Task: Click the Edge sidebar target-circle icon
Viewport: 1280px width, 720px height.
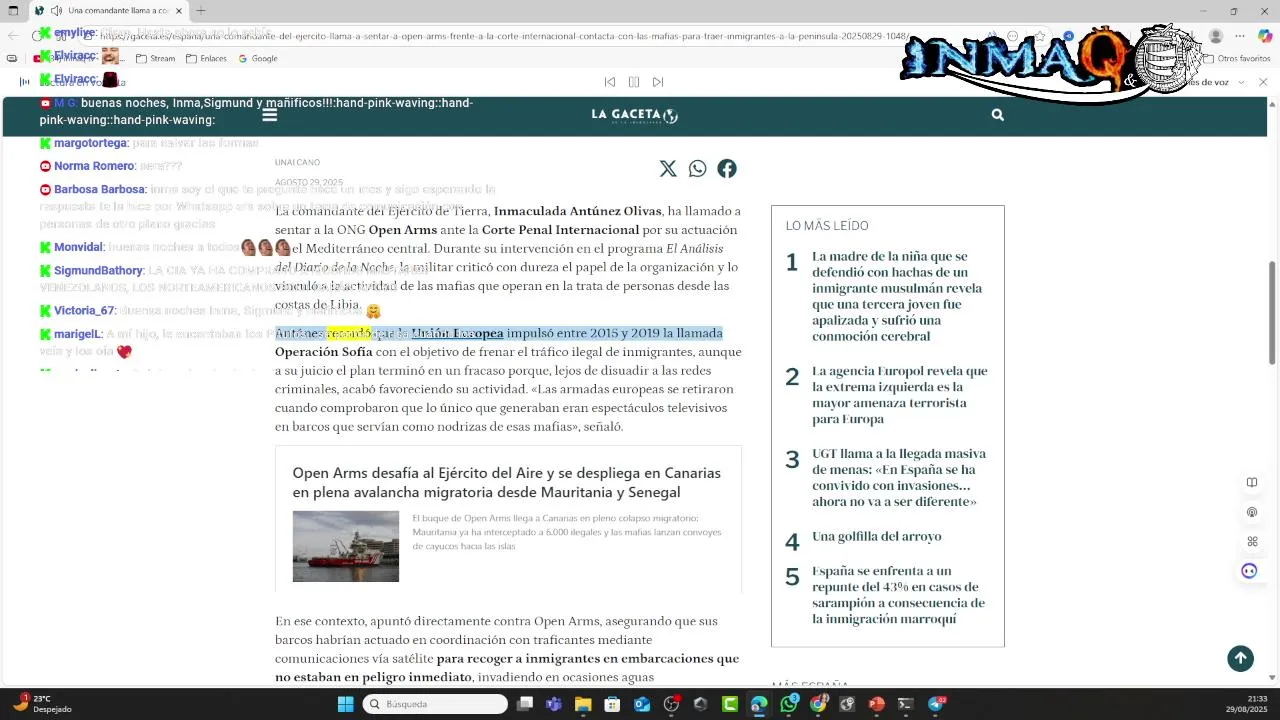Action: pos(1252,512)
